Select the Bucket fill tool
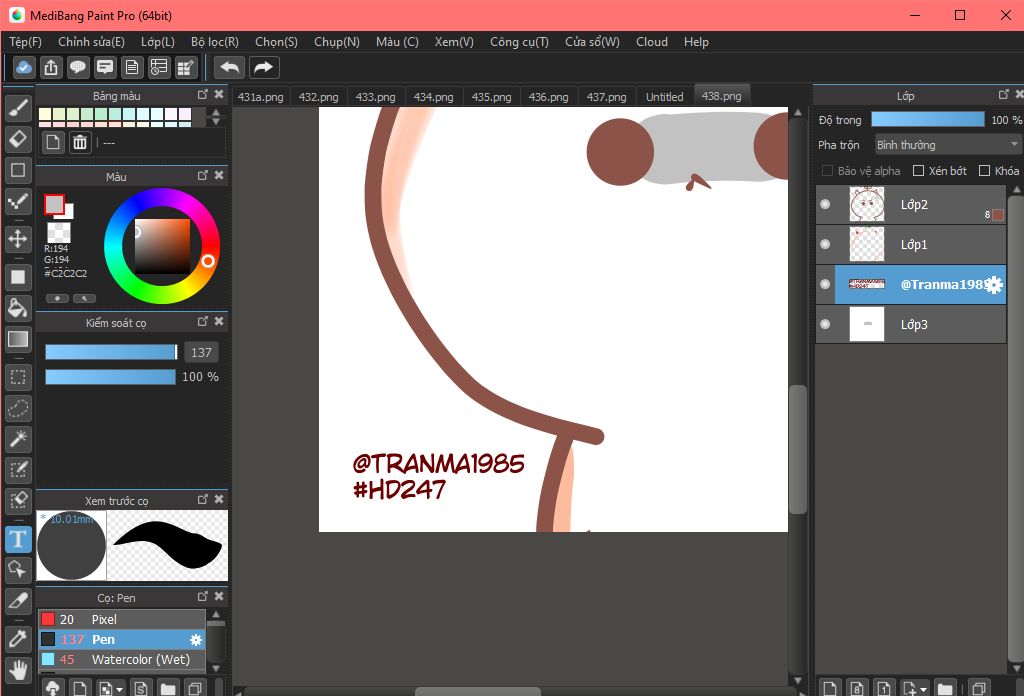This screenshot has width=1024, height=696. coord(18,308)
